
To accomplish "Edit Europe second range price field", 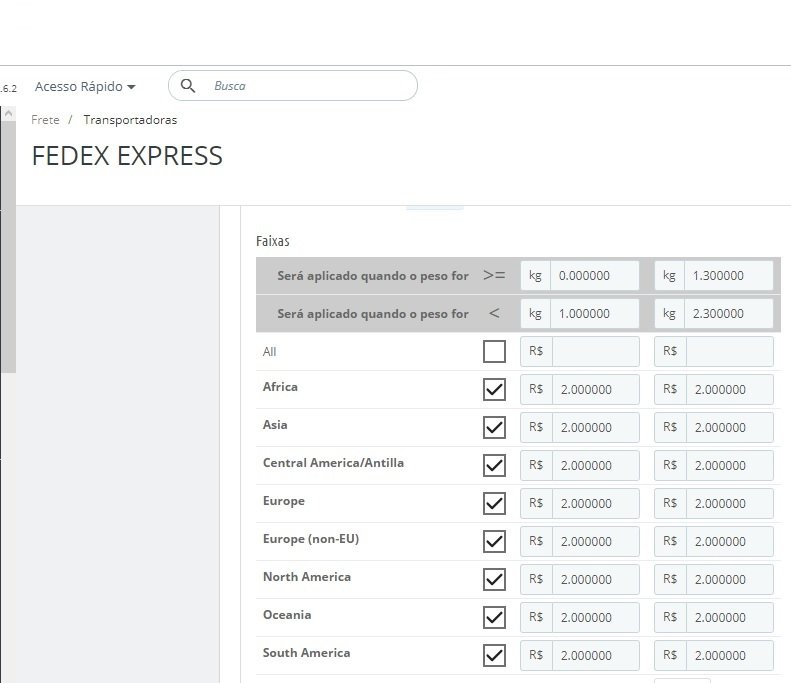I will [x=729, y=503].
